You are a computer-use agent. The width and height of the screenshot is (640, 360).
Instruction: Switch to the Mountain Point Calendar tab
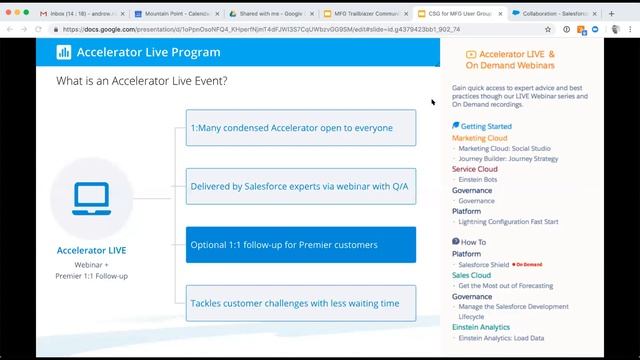[x=176, y=13]
